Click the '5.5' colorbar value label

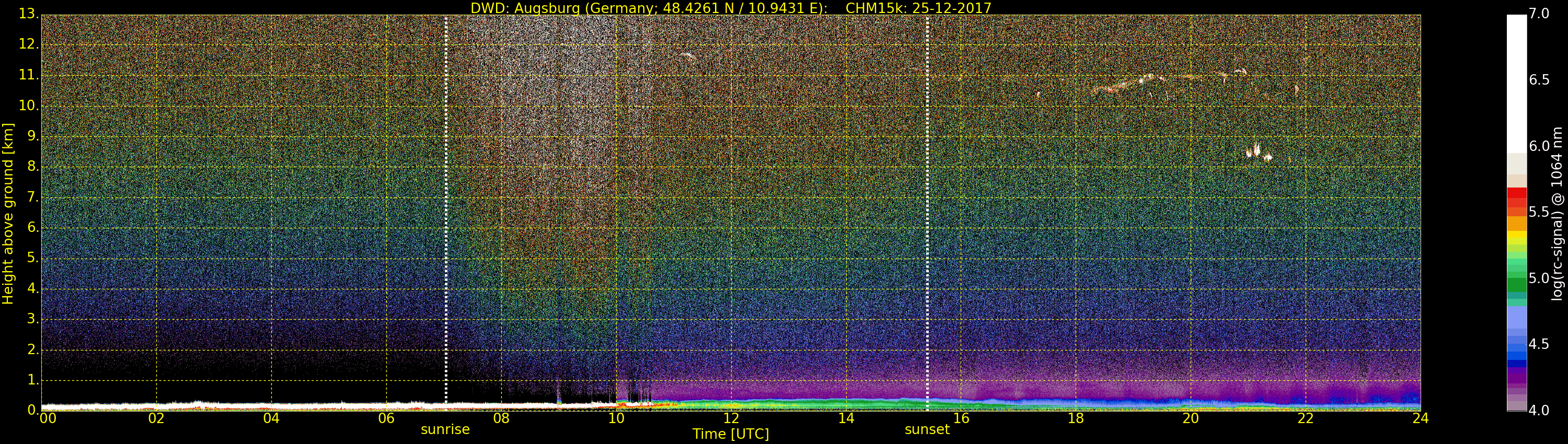(1539, 212)
